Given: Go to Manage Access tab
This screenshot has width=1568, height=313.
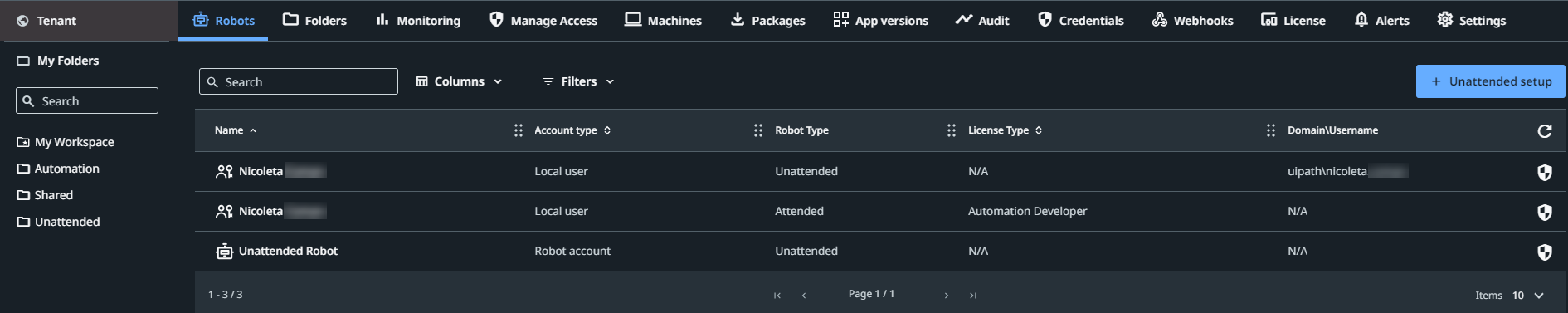Looking at the screenshot, I should click(543, 20).
